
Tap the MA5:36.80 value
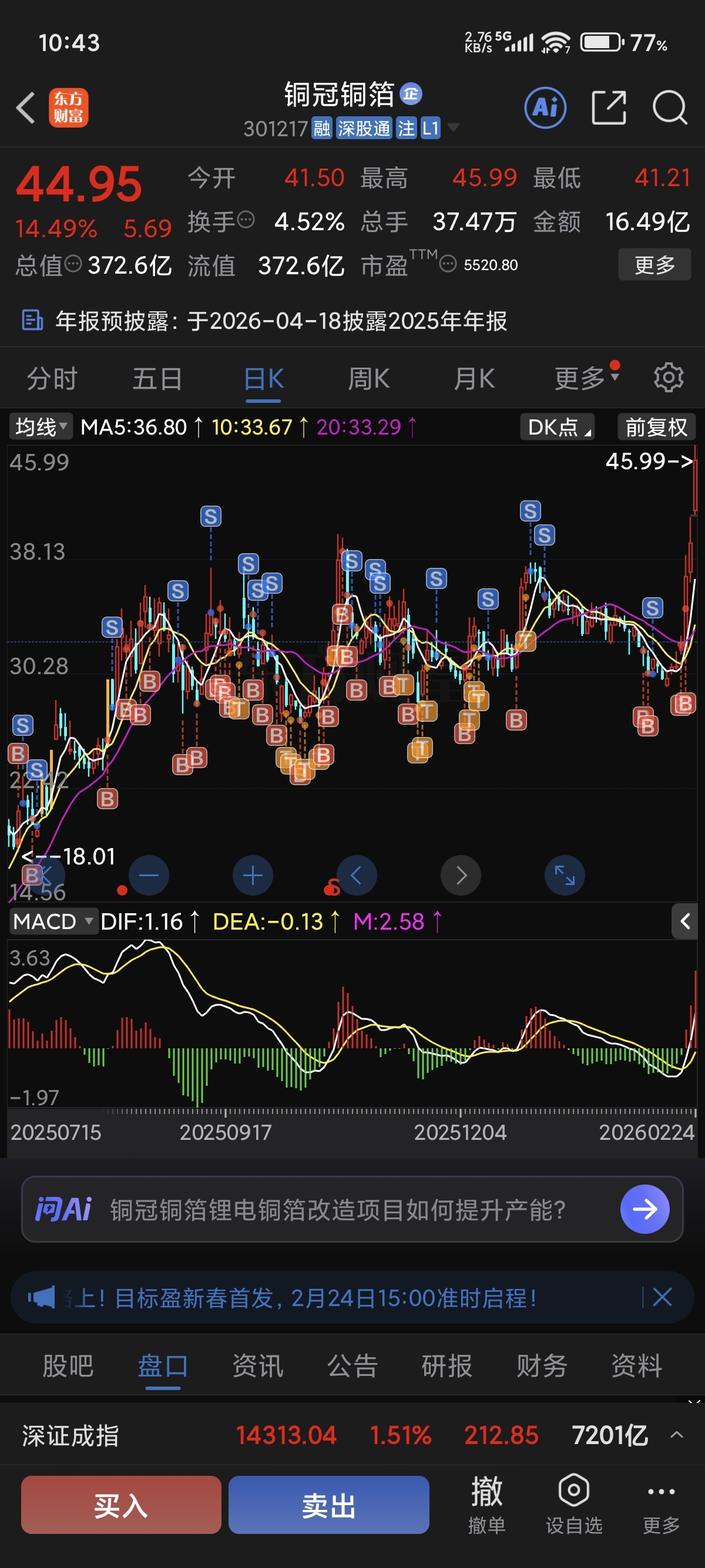(133, 427)
